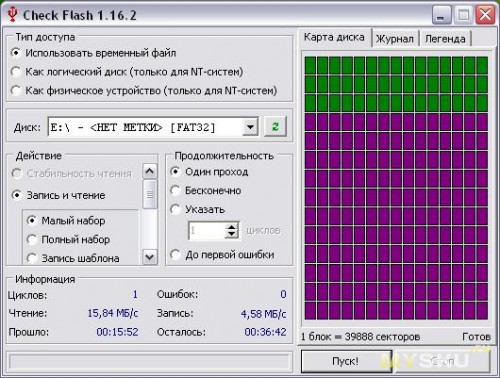Click the 1 блок = 39888 секторов text
500x378 pixels.
pos(360,337)
